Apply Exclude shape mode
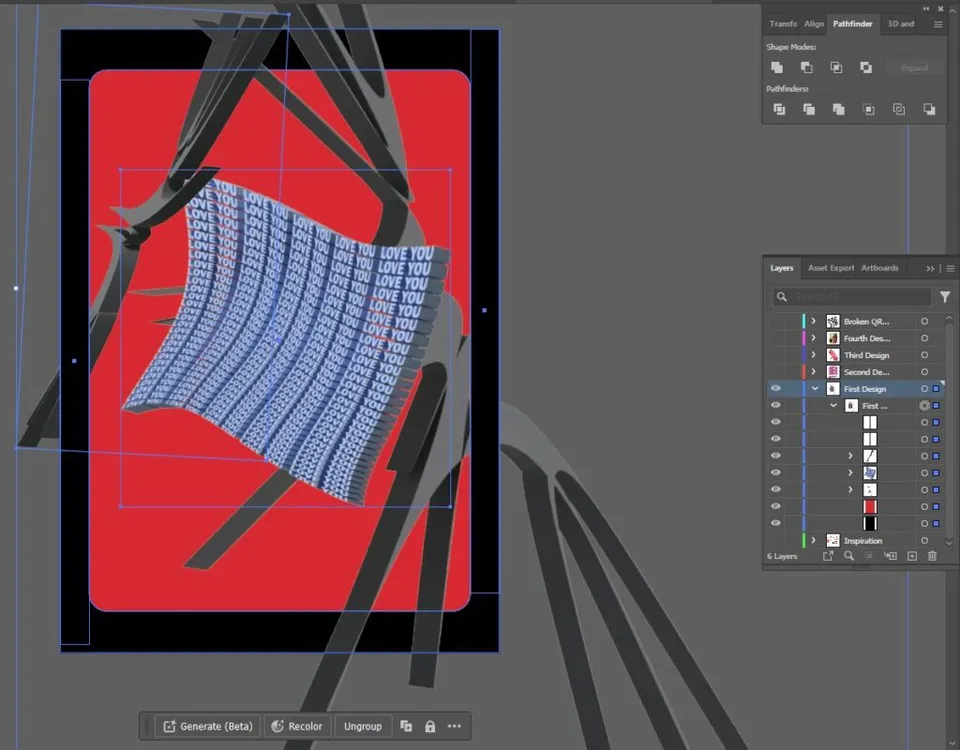Image resolution: width=960 pixels, height=750 pixels. (866, 68)
